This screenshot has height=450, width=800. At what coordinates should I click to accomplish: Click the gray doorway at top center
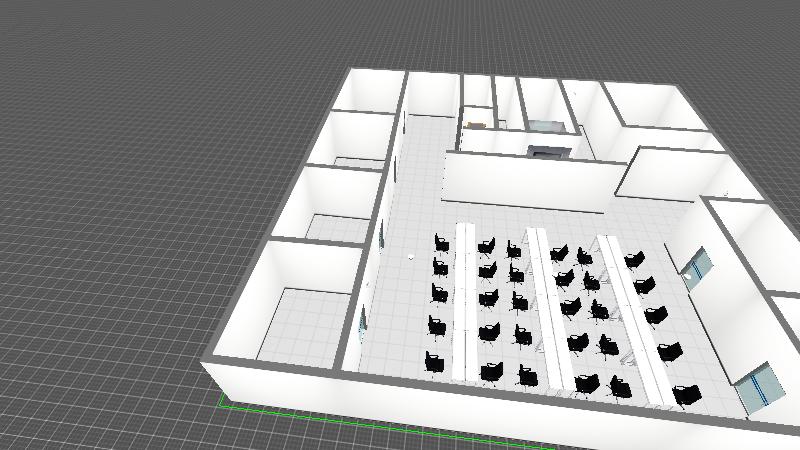click(549, 152)
